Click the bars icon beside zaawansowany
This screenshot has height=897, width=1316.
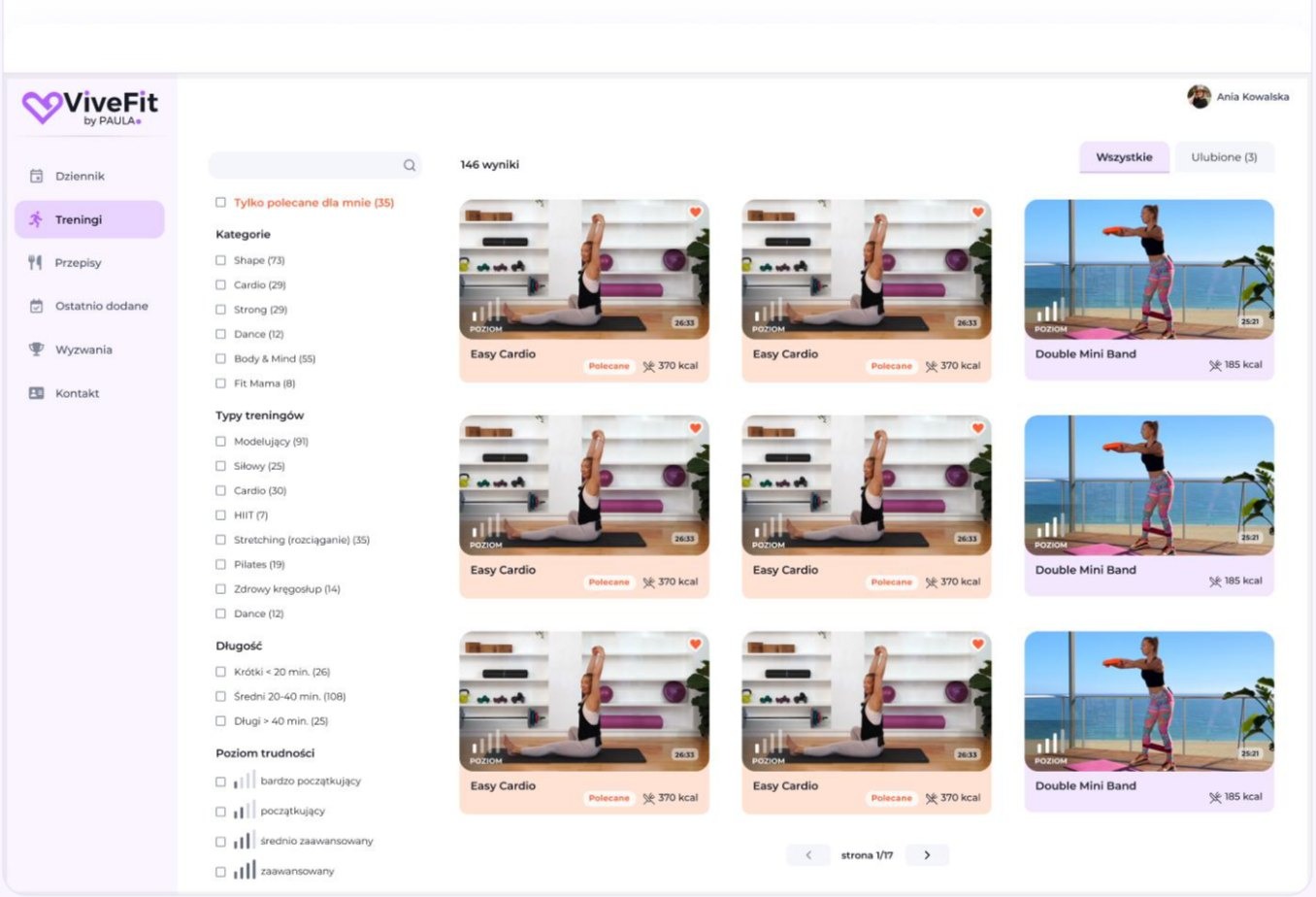click(x=244, y=870)
